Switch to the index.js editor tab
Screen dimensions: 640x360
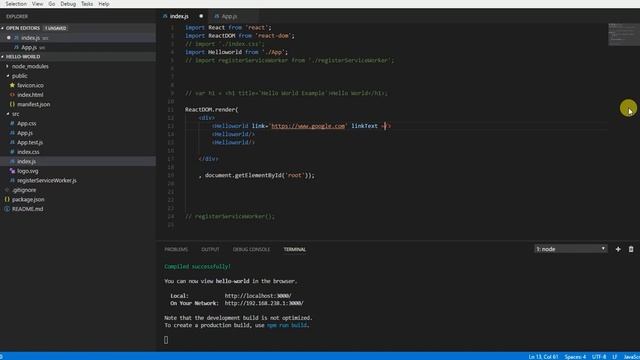pos(179,16)
